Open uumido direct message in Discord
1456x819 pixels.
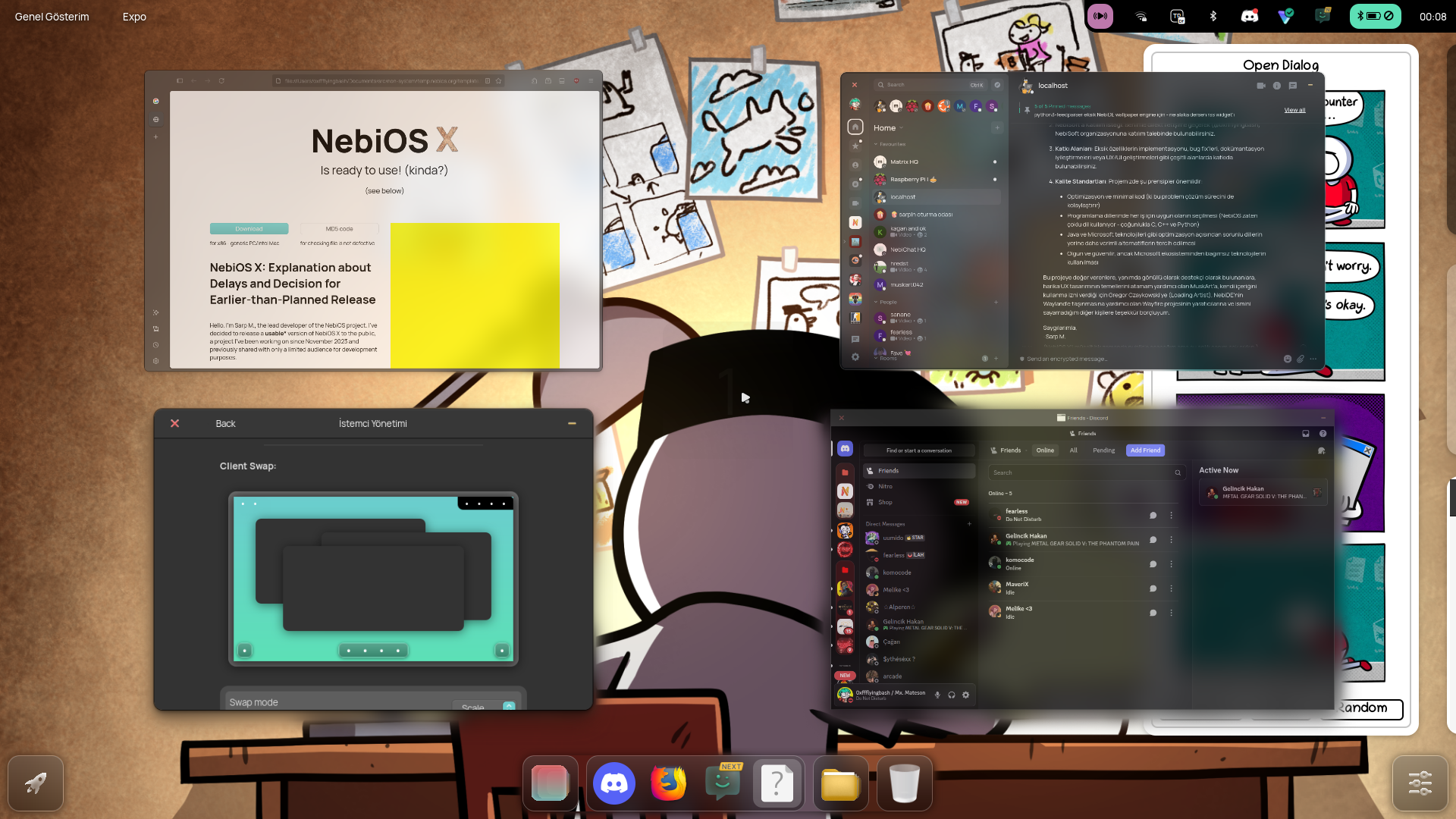pos(918,538)
